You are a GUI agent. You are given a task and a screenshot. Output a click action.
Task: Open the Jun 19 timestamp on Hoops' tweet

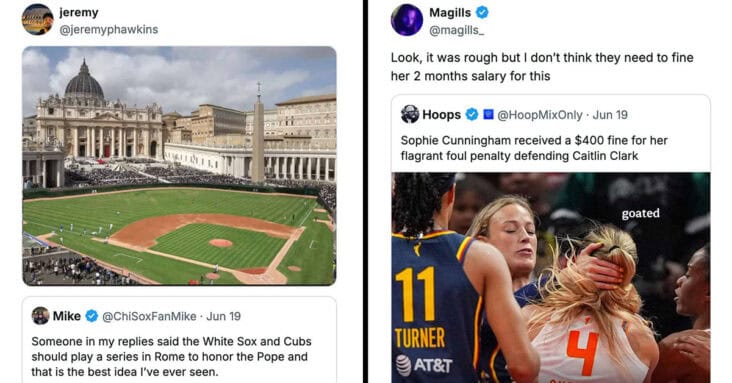610,115
